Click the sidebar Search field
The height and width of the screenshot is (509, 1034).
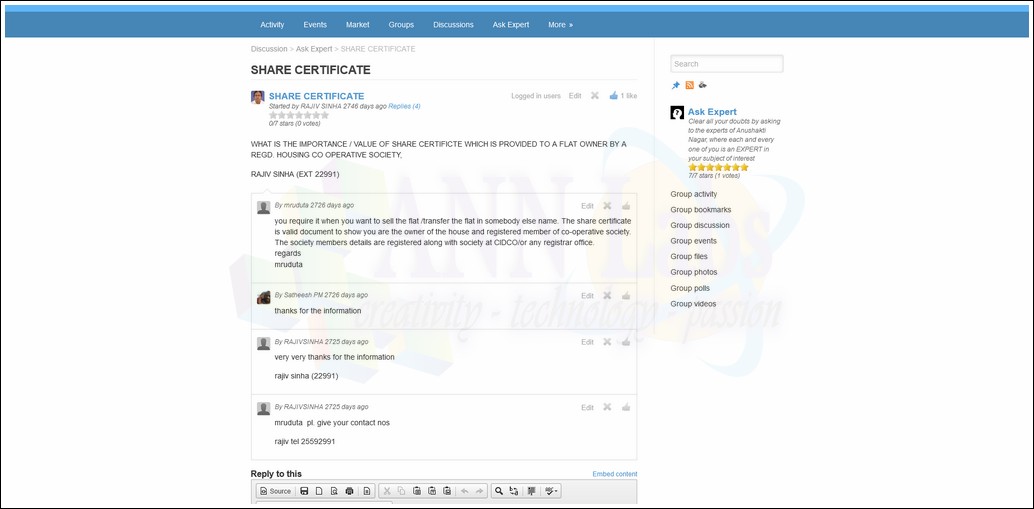tap(726, 64)
